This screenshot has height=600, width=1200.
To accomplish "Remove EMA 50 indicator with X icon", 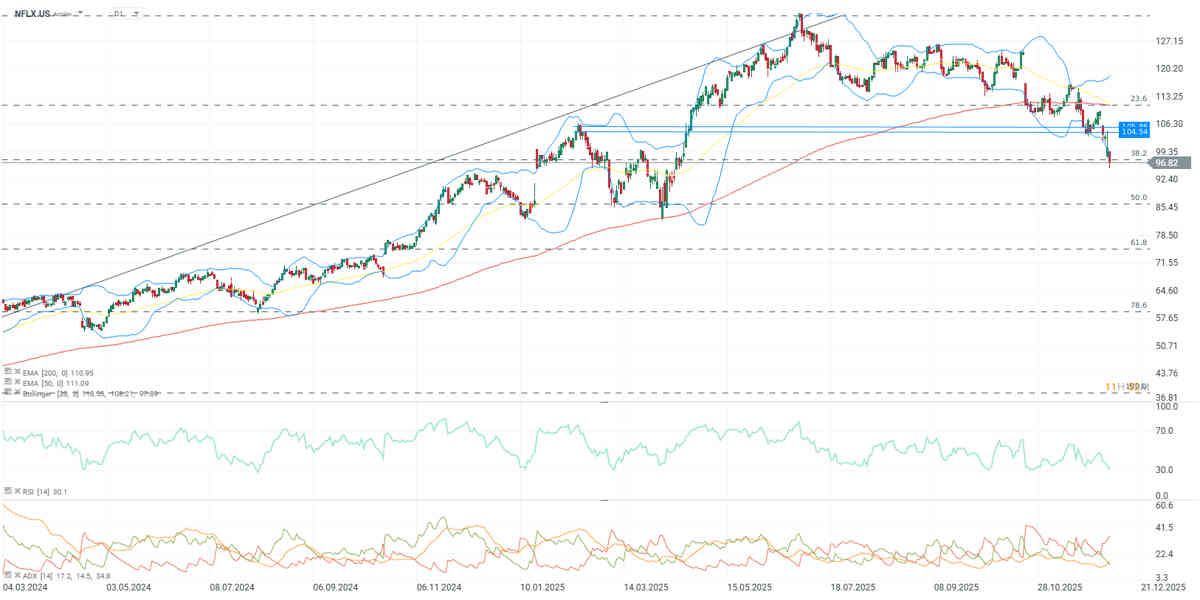I will [x=16, y=382].
